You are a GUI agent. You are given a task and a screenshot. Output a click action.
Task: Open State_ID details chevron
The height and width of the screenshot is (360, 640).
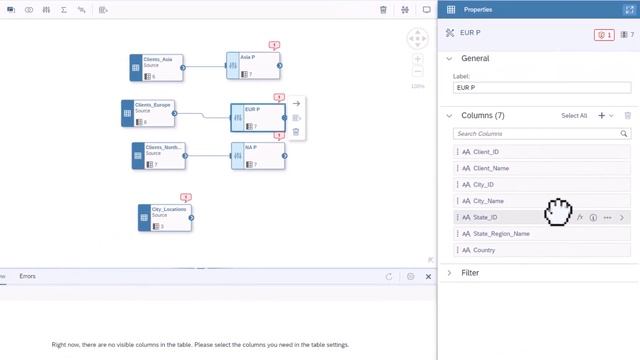click(x=622, y=218)
